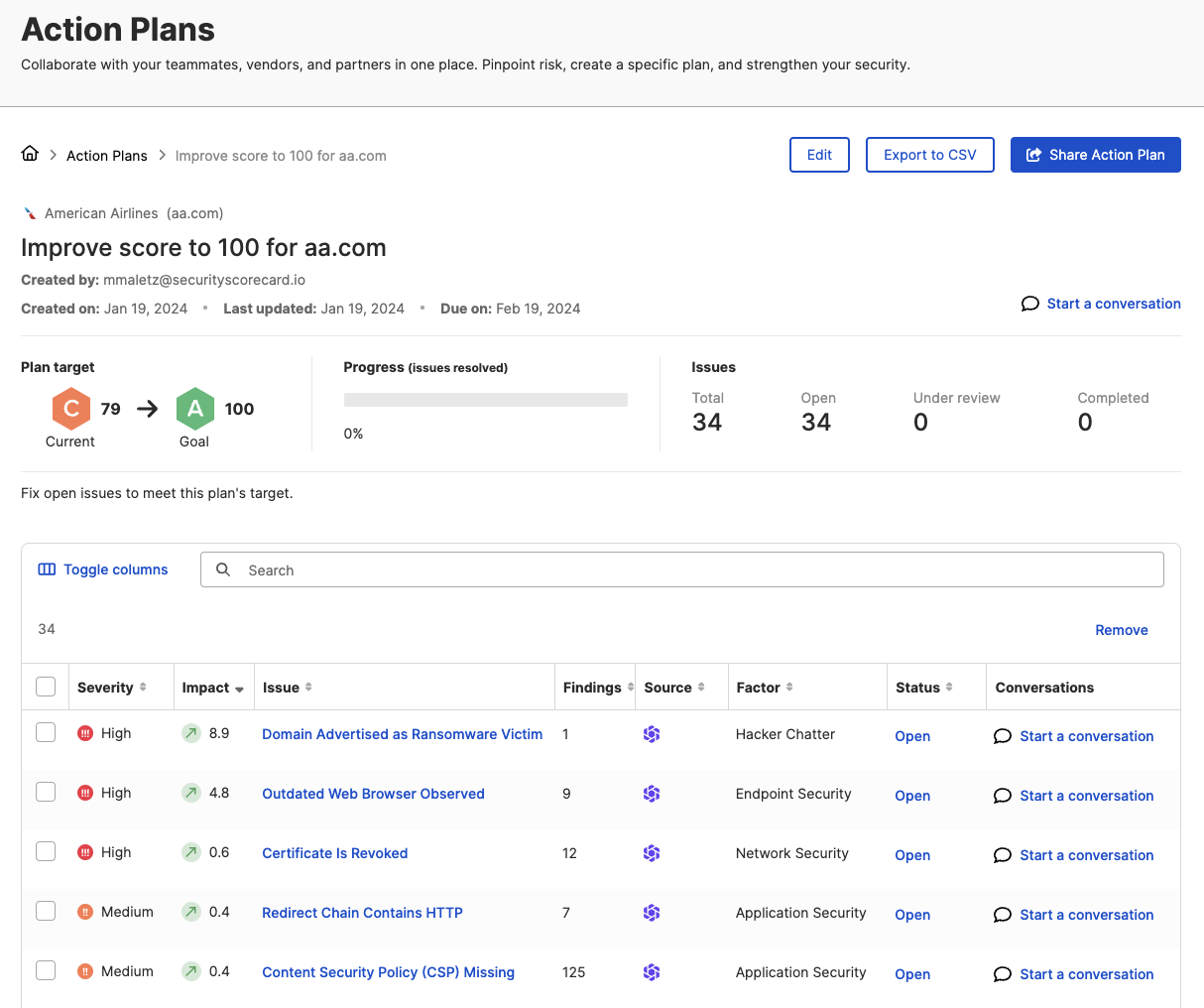Click the speech bubble icon near Start a conversation
Image resolution: width=1204 pixels, height=1008 pixels.
1029,304
